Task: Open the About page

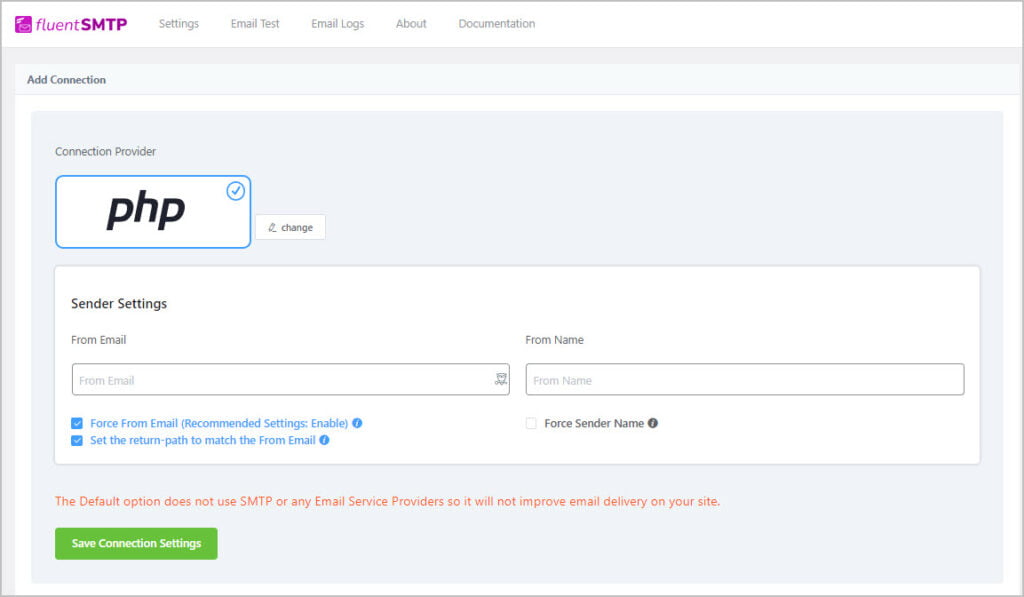Action: (410, 23)
